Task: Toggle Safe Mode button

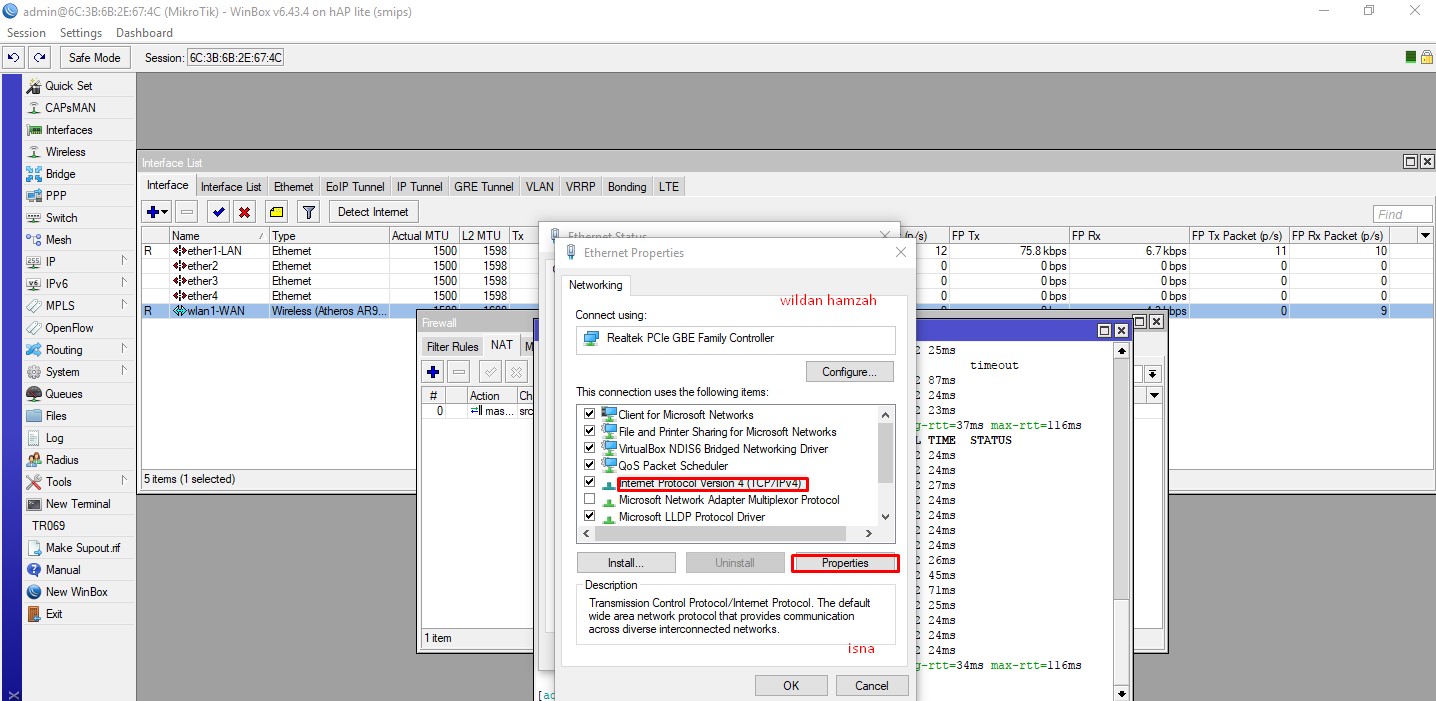Action: [x=94, y=58]
